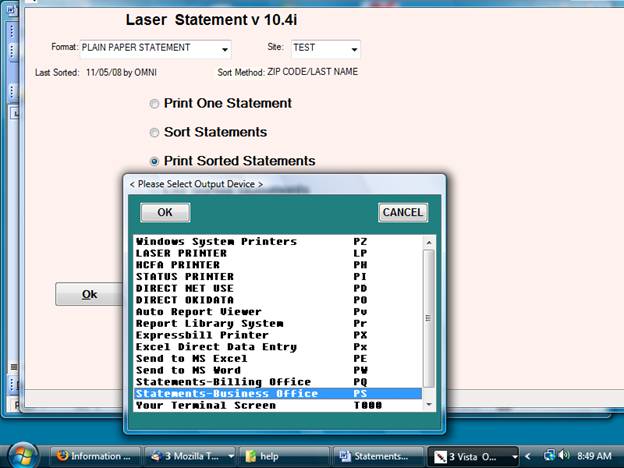Open Statements document in taskbar
The height and width of the screenshot is (468, 624).
point(373,456)
